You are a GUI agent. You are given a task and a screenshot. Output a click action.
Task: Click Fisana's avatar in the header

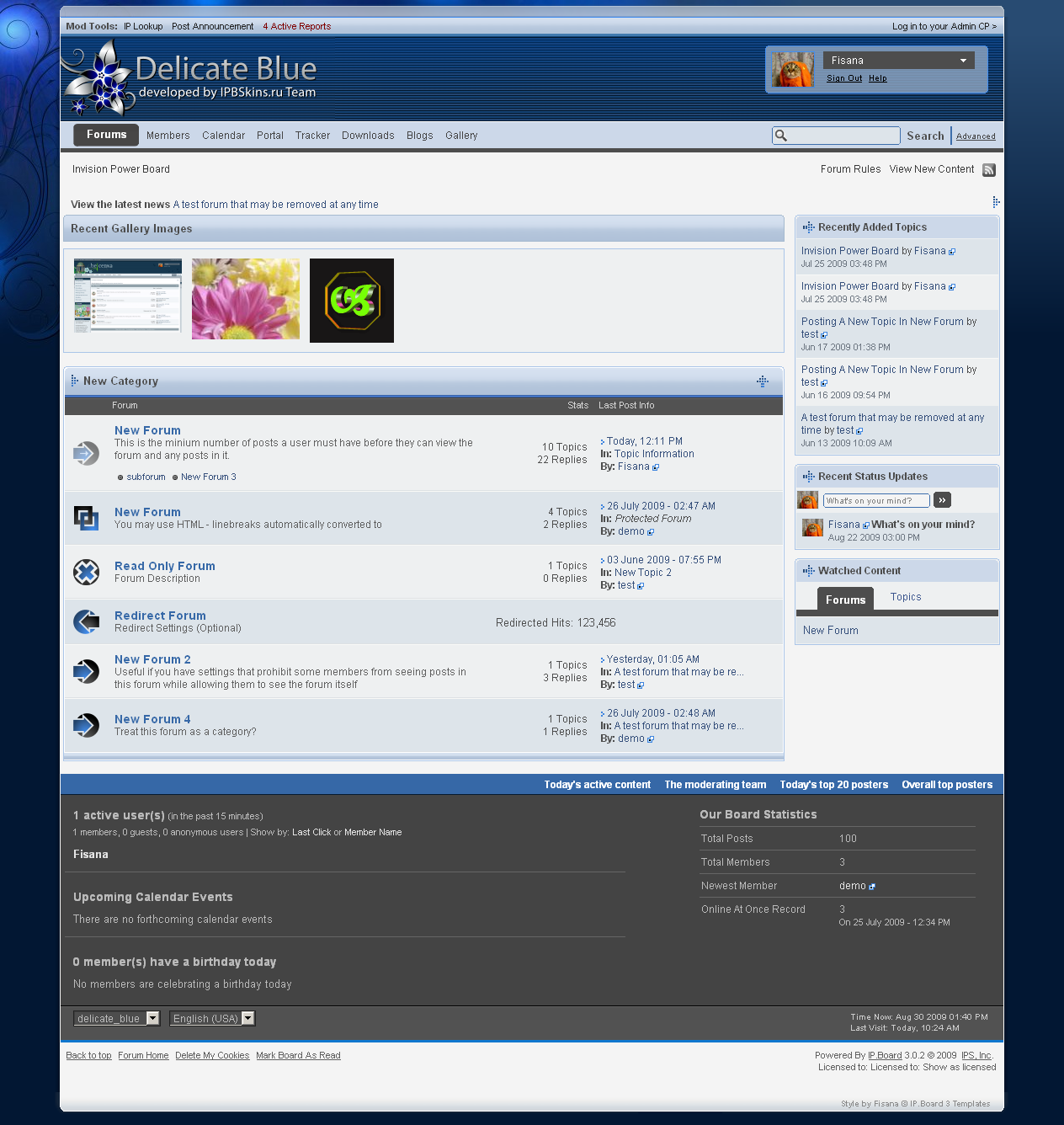pos(793,70)
